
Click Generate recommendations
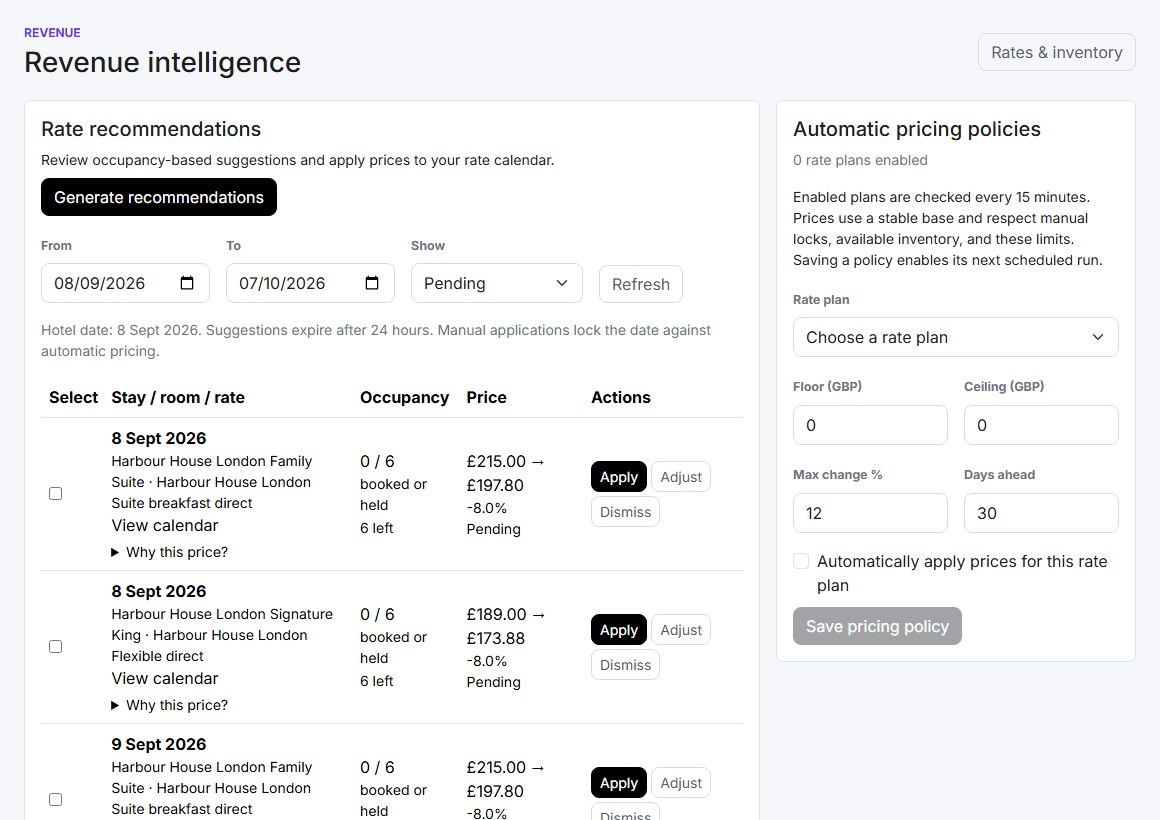tap(159, 198)
